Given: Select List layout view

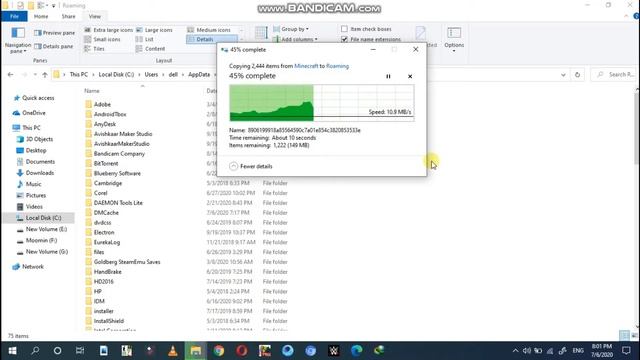Looking at the screenshot, I should (x=145, y=39).
